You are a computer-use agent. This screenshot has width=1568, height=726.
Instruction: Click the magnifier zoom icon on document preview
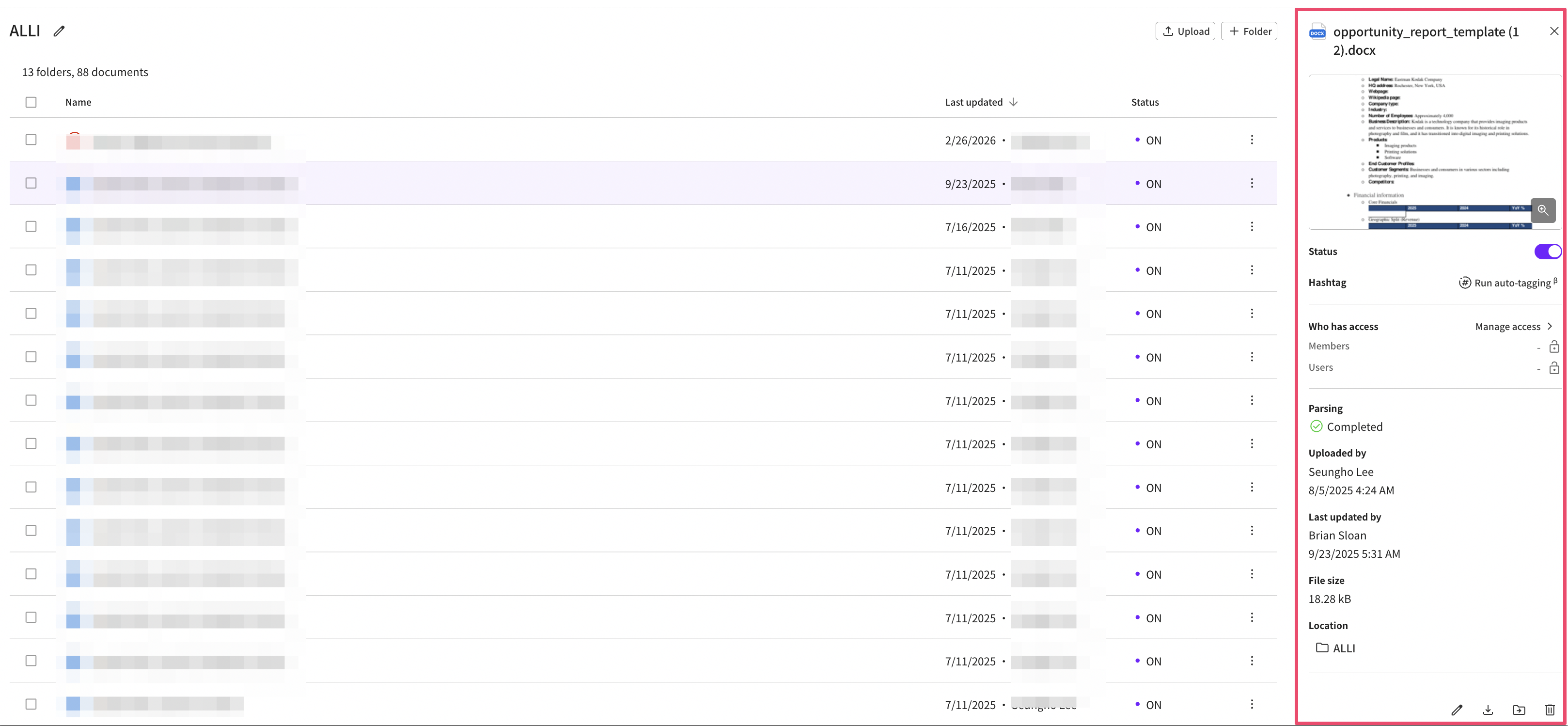coord(1542,210)
